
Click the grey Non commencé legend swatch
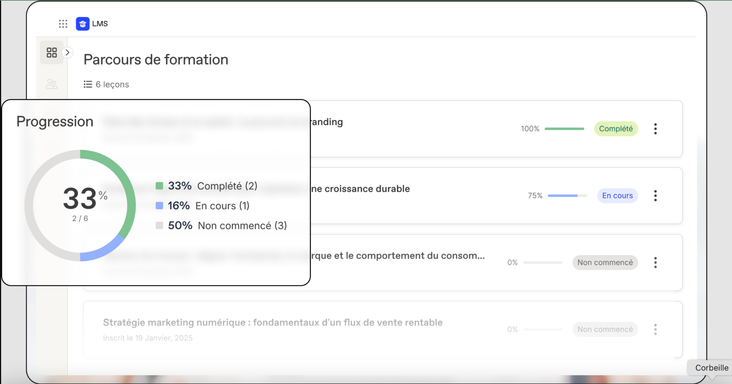(159, 225)
